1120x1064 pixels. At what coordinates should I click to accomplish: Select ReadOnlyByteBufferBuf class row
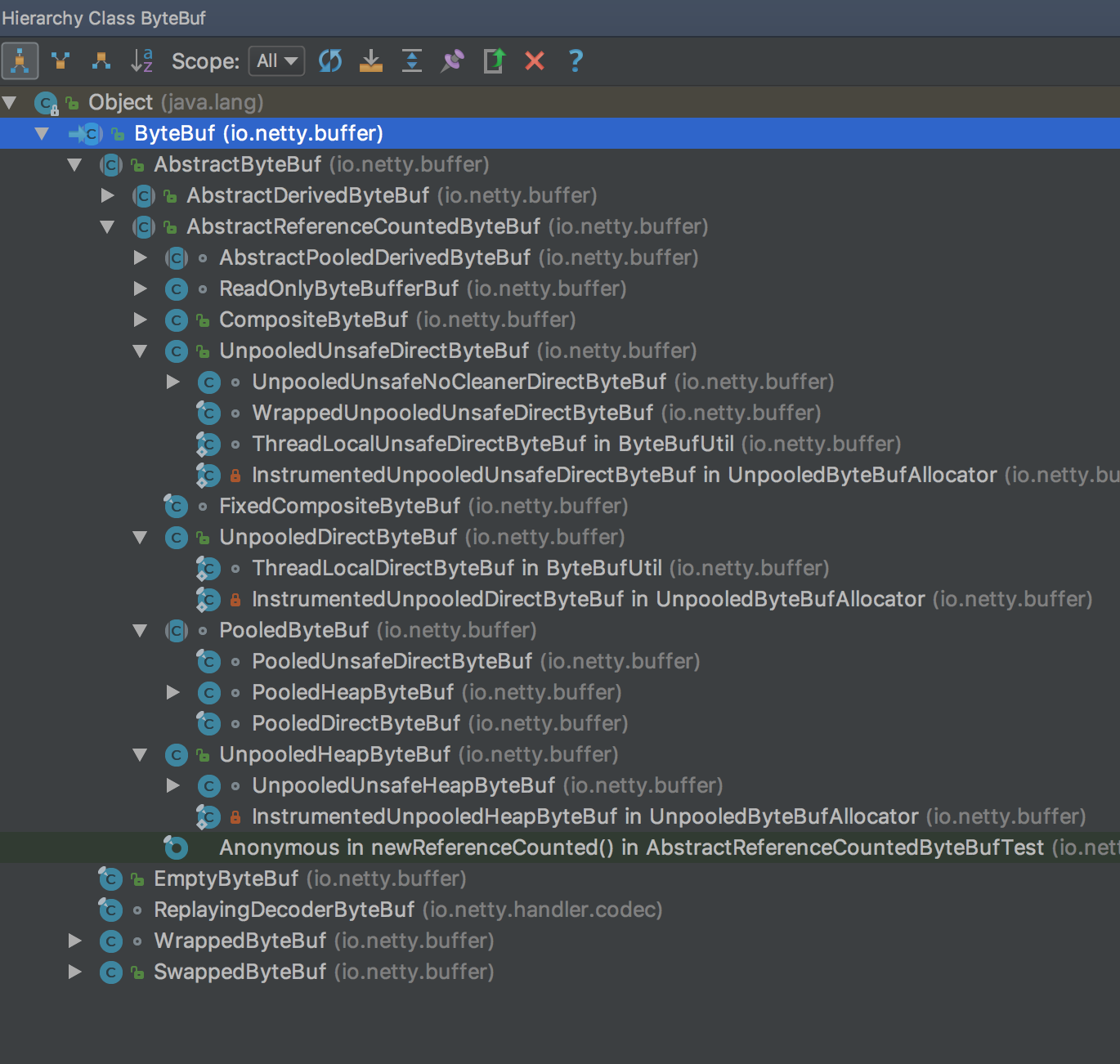point(560,288)
